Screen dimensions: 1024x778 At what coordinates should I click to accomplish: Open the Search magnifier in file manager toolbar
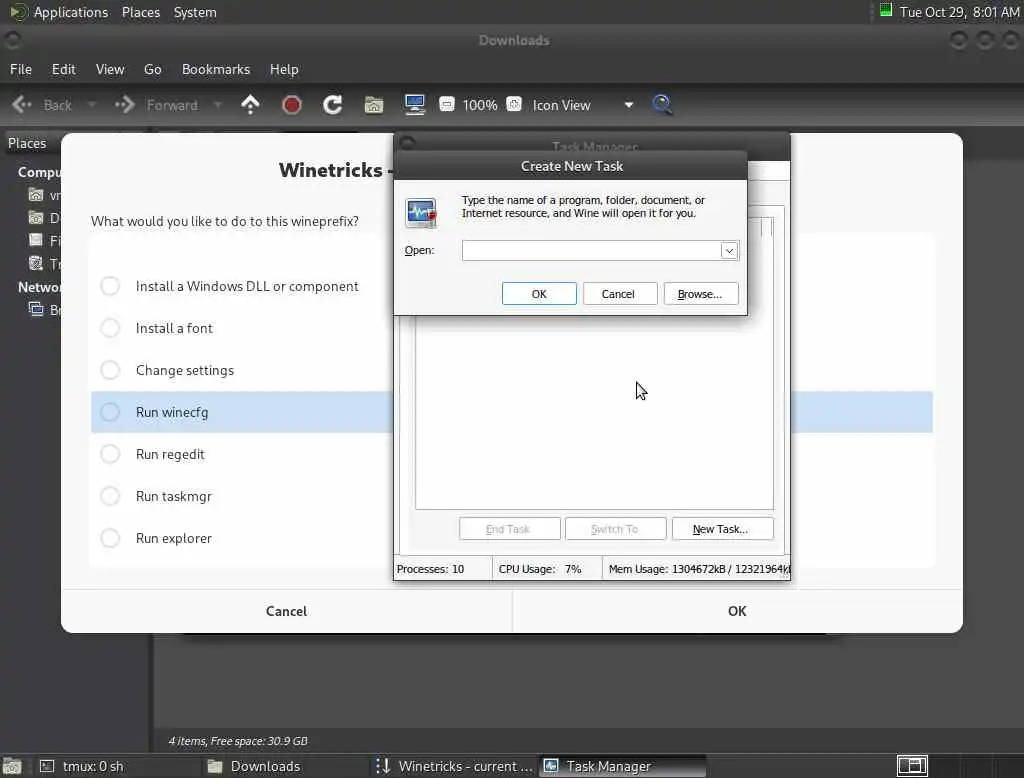pyautogui.click(x=662, y=105)
